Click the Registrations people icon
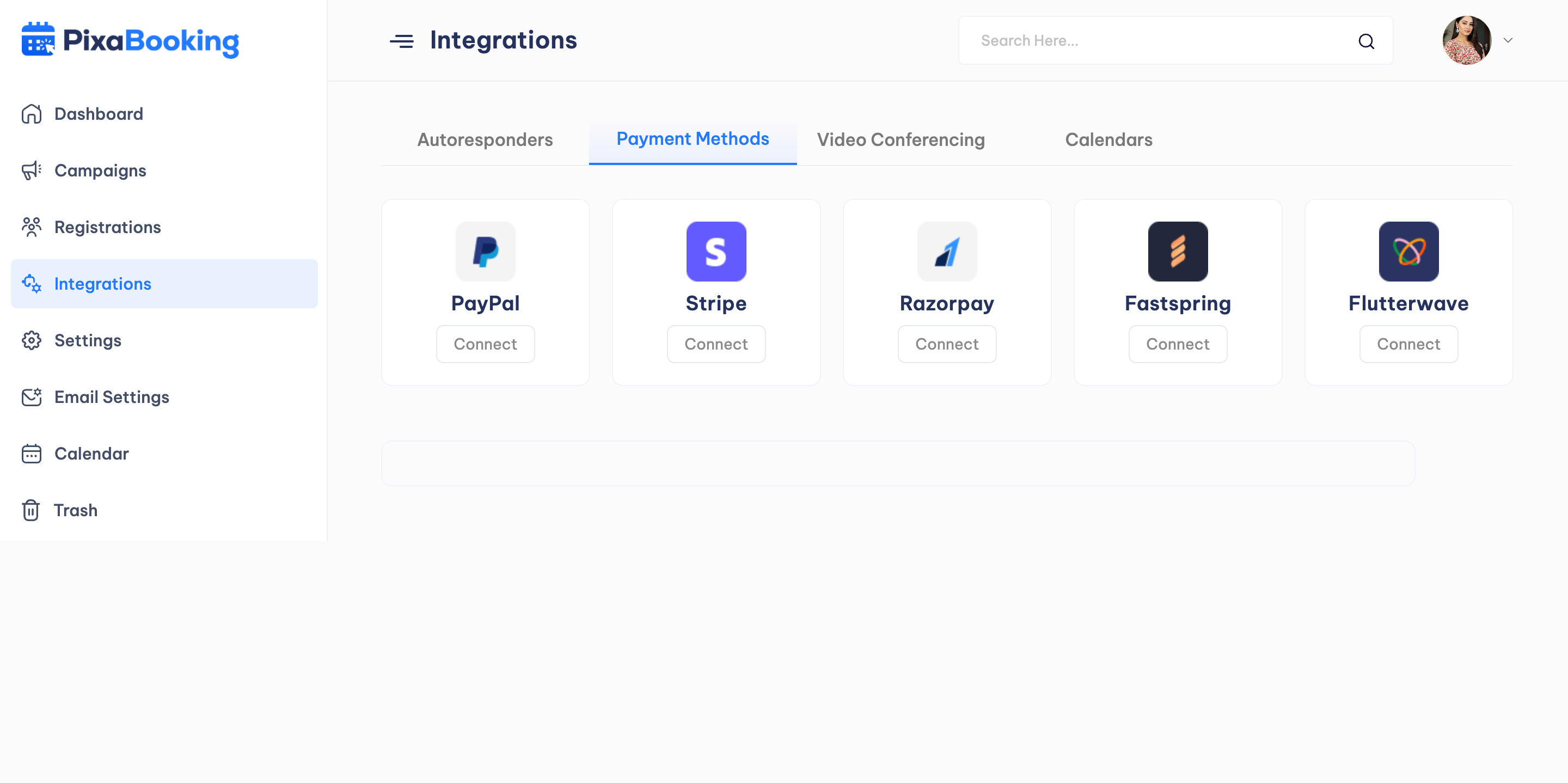The image size is (1568, 783). [x=32, y=227]
